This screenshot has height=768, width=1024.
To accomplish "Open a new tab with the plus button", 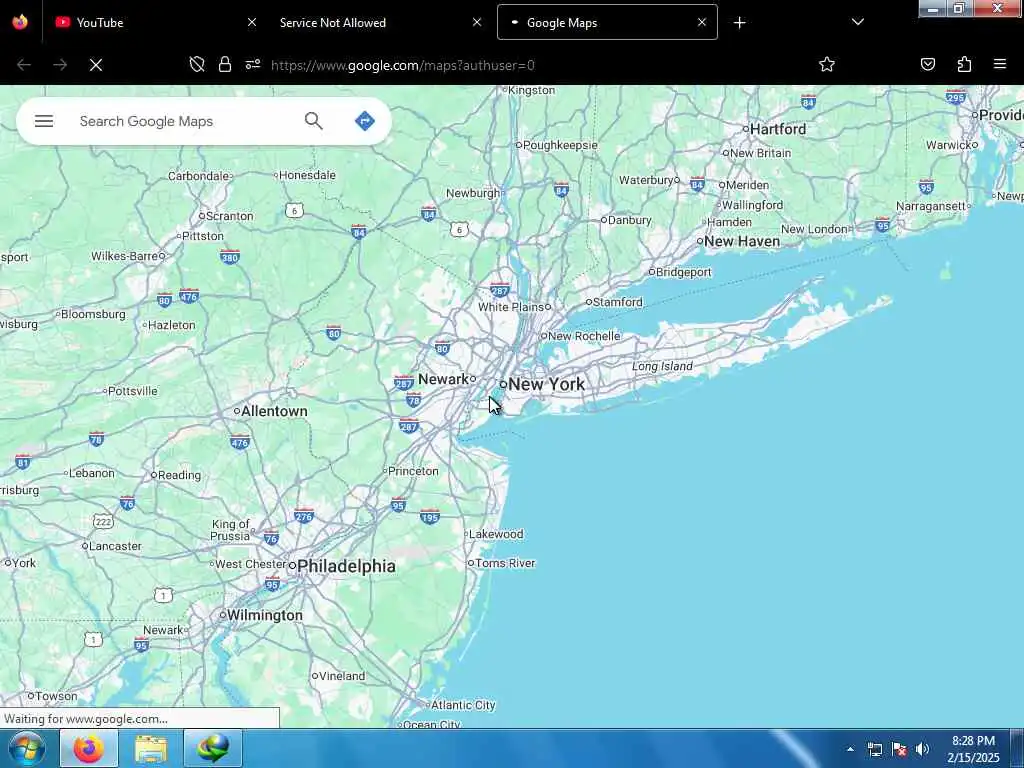I will click(739, 23).
